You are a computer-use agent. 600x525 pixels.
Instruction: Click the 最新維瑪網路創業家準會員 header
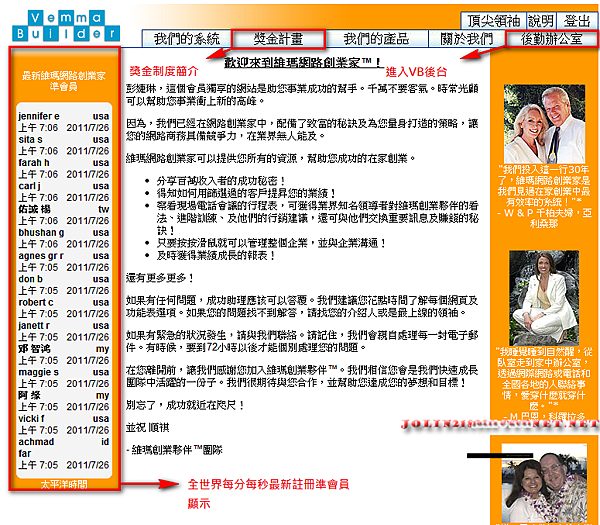(64, 81)
